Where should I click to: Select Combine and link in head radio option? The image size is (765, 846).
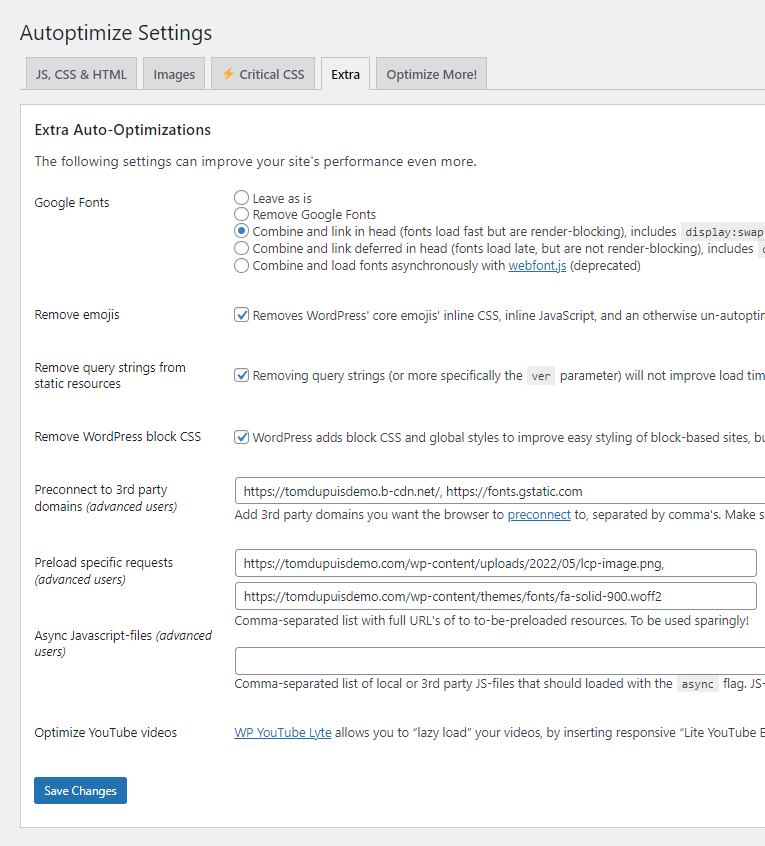(x=241, y=231)
